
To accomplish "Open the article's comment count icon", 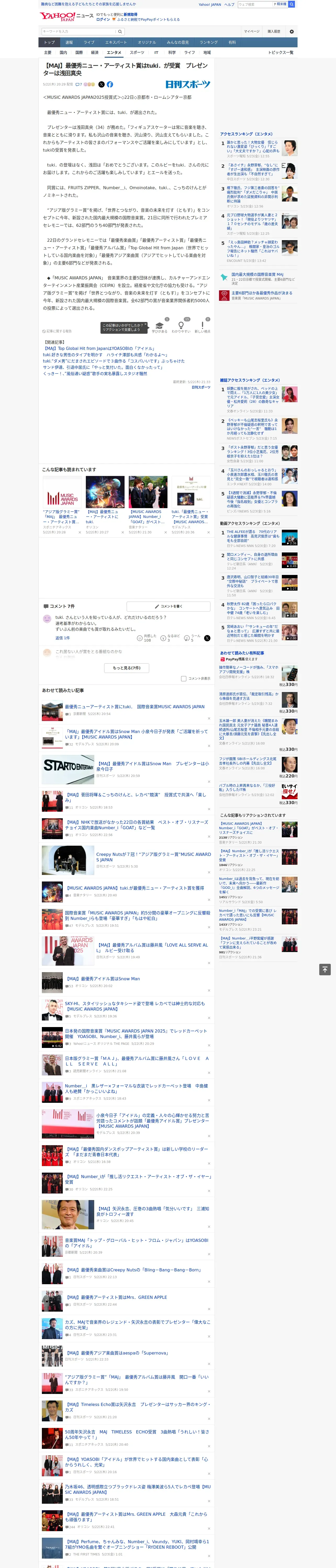I will point(79,85).
